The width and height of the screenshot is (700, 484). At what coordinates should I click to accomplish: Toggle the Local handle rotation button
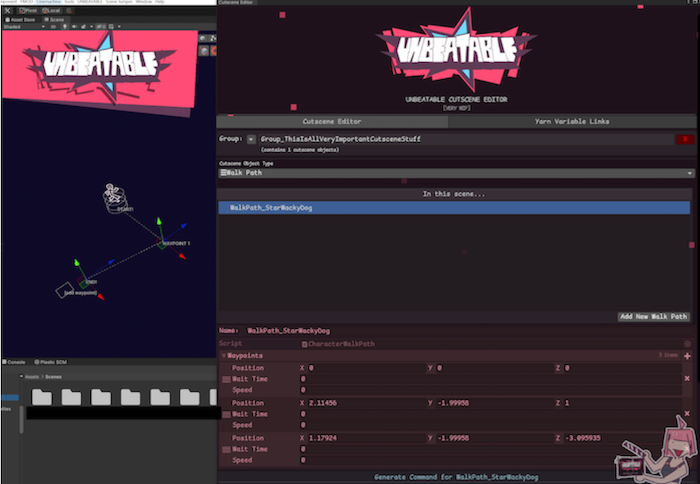tap(51, 10)
